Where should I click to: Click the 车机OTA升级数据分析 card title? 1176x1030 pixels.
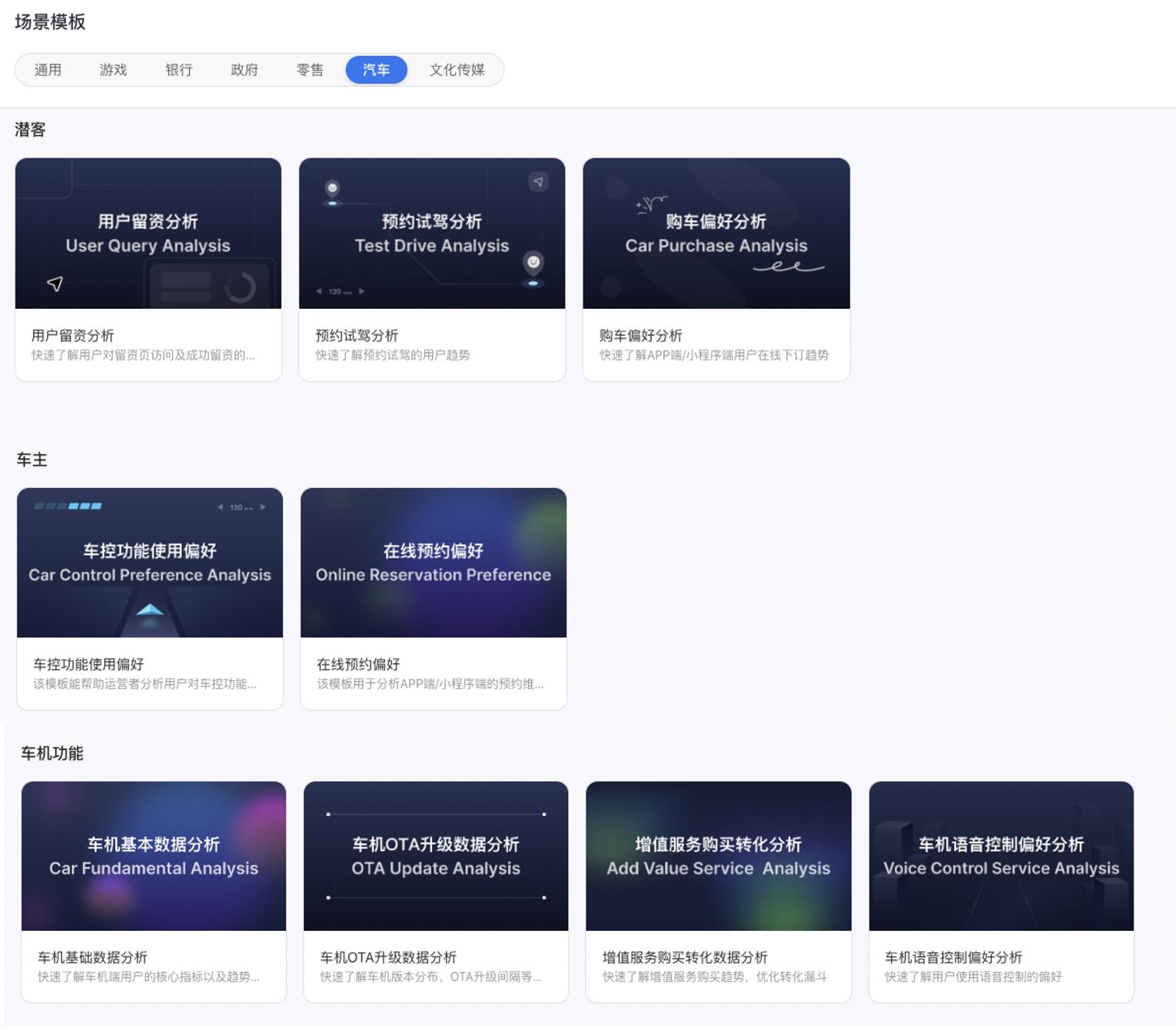(x=388, y=958)
